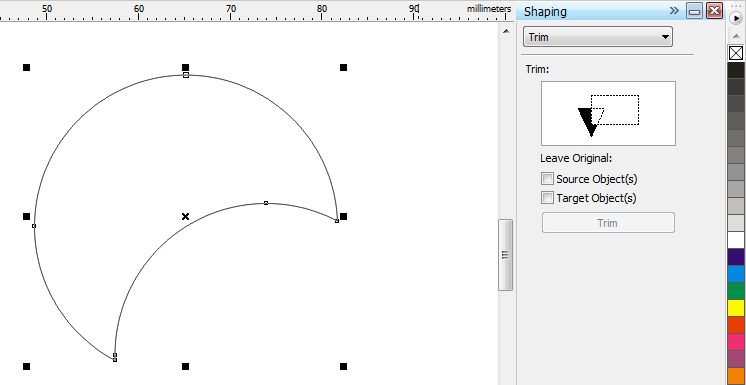The width and height of the screenshot is (746, 385).
Task: Click the millimeters ruler unit label
Action: pos(489,9)
